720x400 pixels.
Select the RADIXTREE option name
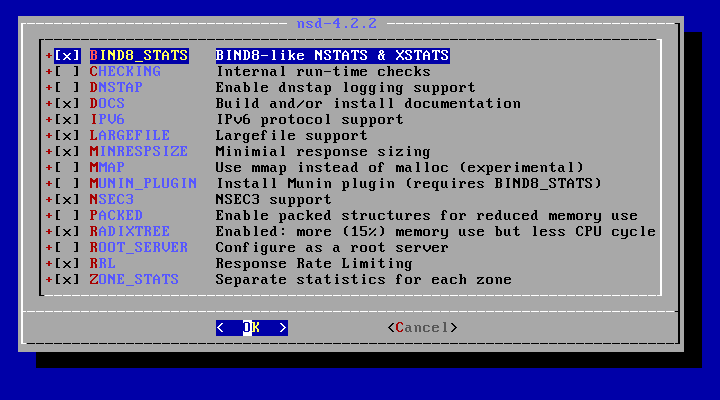pos(130,231)
